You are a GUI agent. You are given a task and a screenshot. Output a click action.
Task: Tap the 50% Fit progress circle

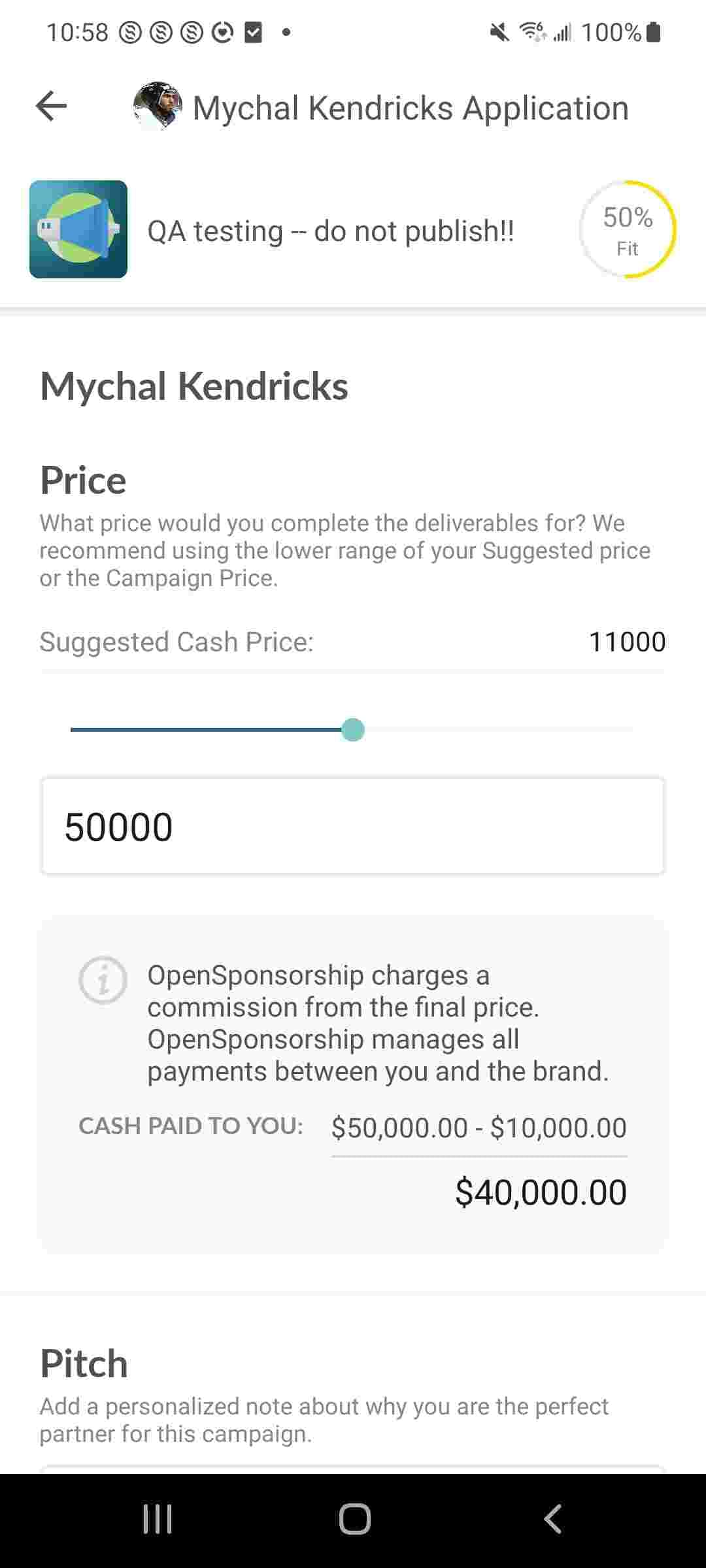pos(627,229)
